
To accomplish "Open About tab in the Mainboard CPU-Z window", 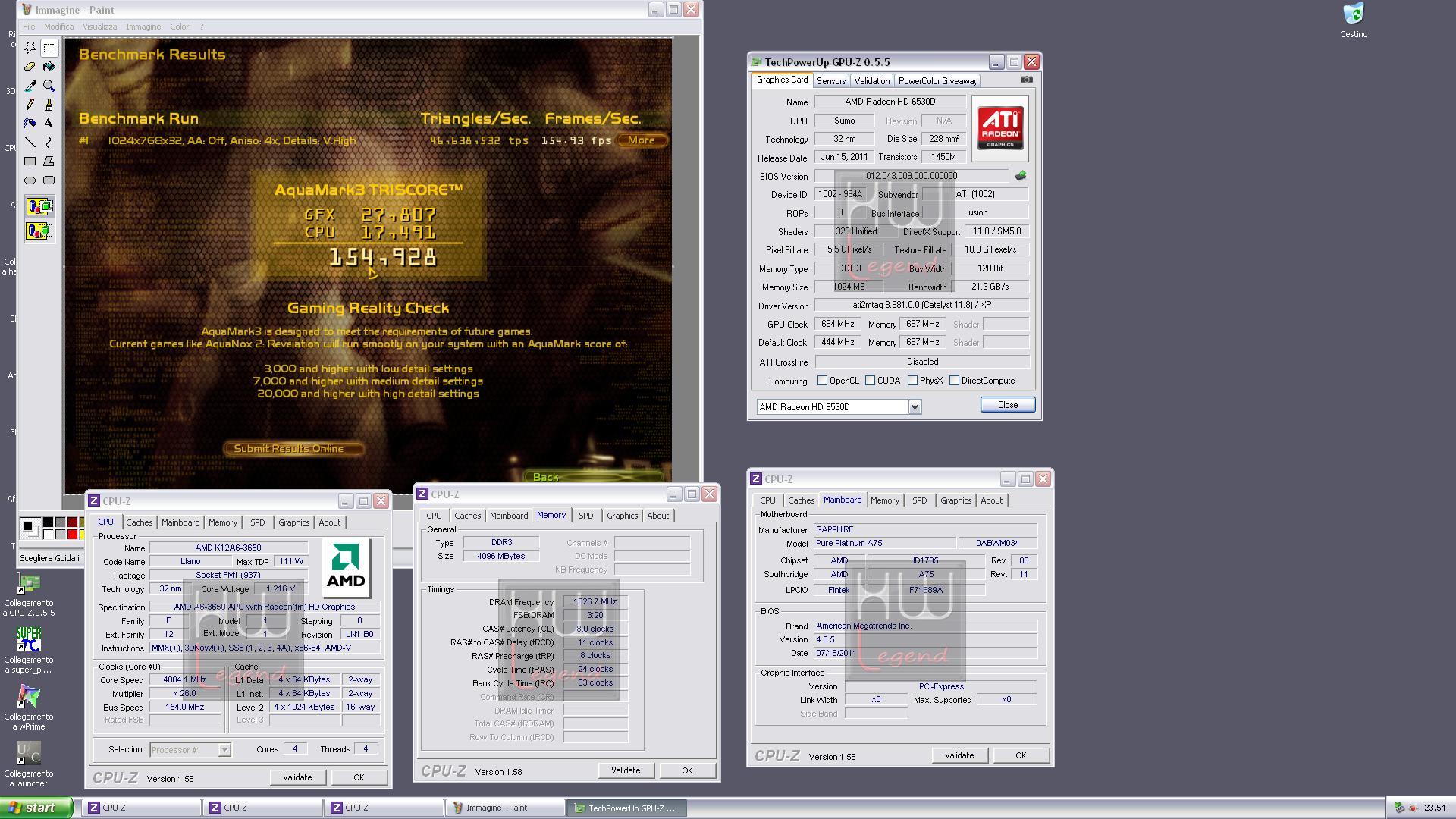I will 991,500.
